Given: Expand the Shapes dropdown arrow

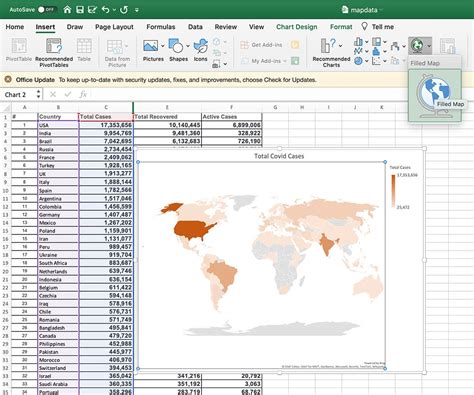Looking at the screenshot, I should pyautogui.click(x=188, y=46).
